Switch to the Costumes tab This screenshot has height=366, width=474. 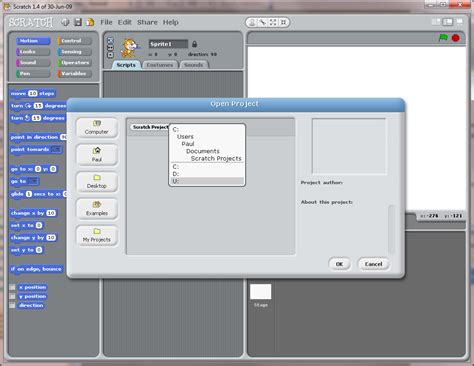coord(160,65)
